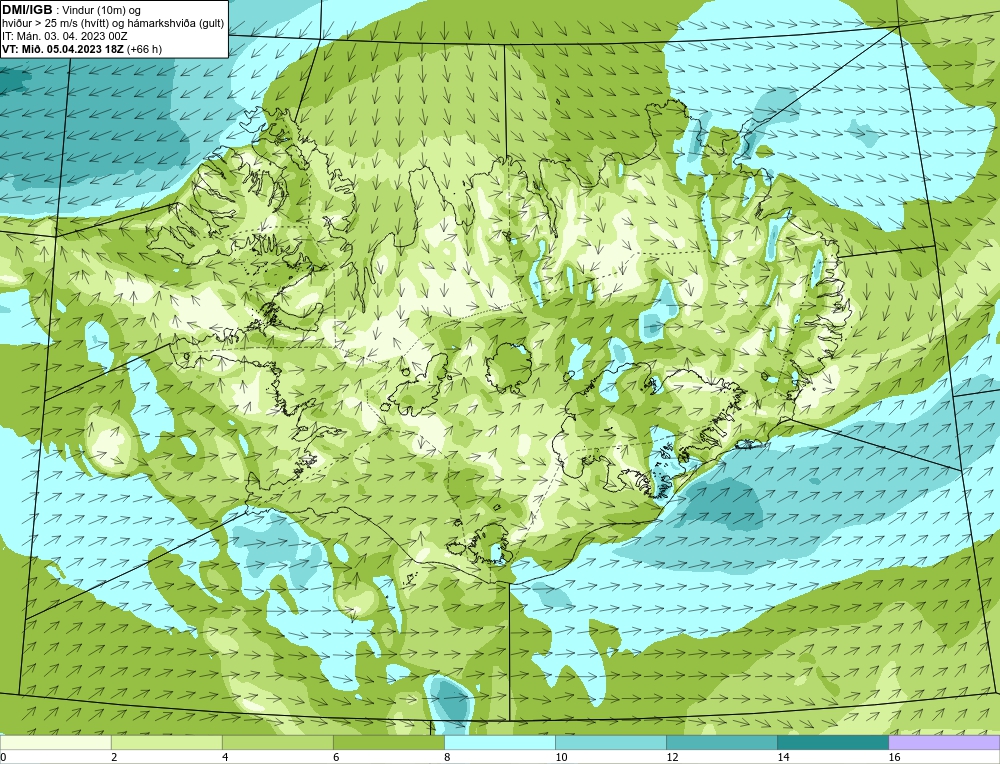Image resolution: width=1000 pixels, height=764 pixels.
Task: Click the 14–16 m/s dark teal legend swatch
Action: tap(833, 742)
